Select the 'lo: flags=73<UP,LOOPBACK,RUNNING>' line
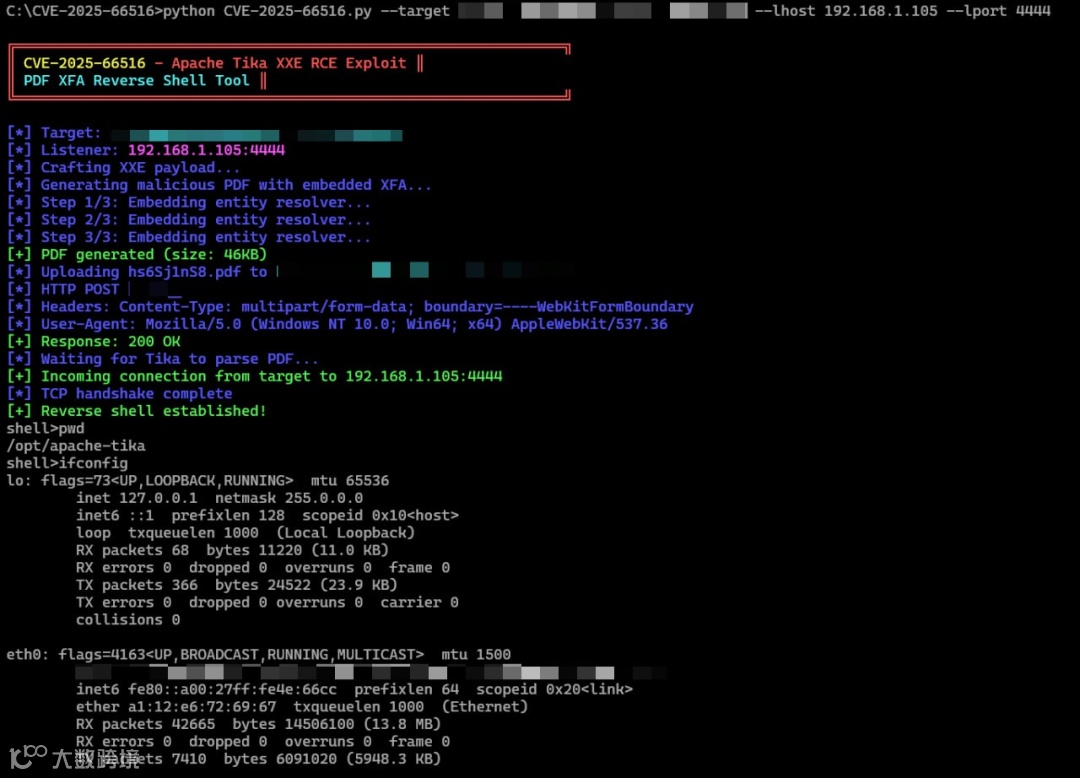Image resolution: width=1080 pixels, height=778 pixels. pyautogui.click(x=198, y=481)
